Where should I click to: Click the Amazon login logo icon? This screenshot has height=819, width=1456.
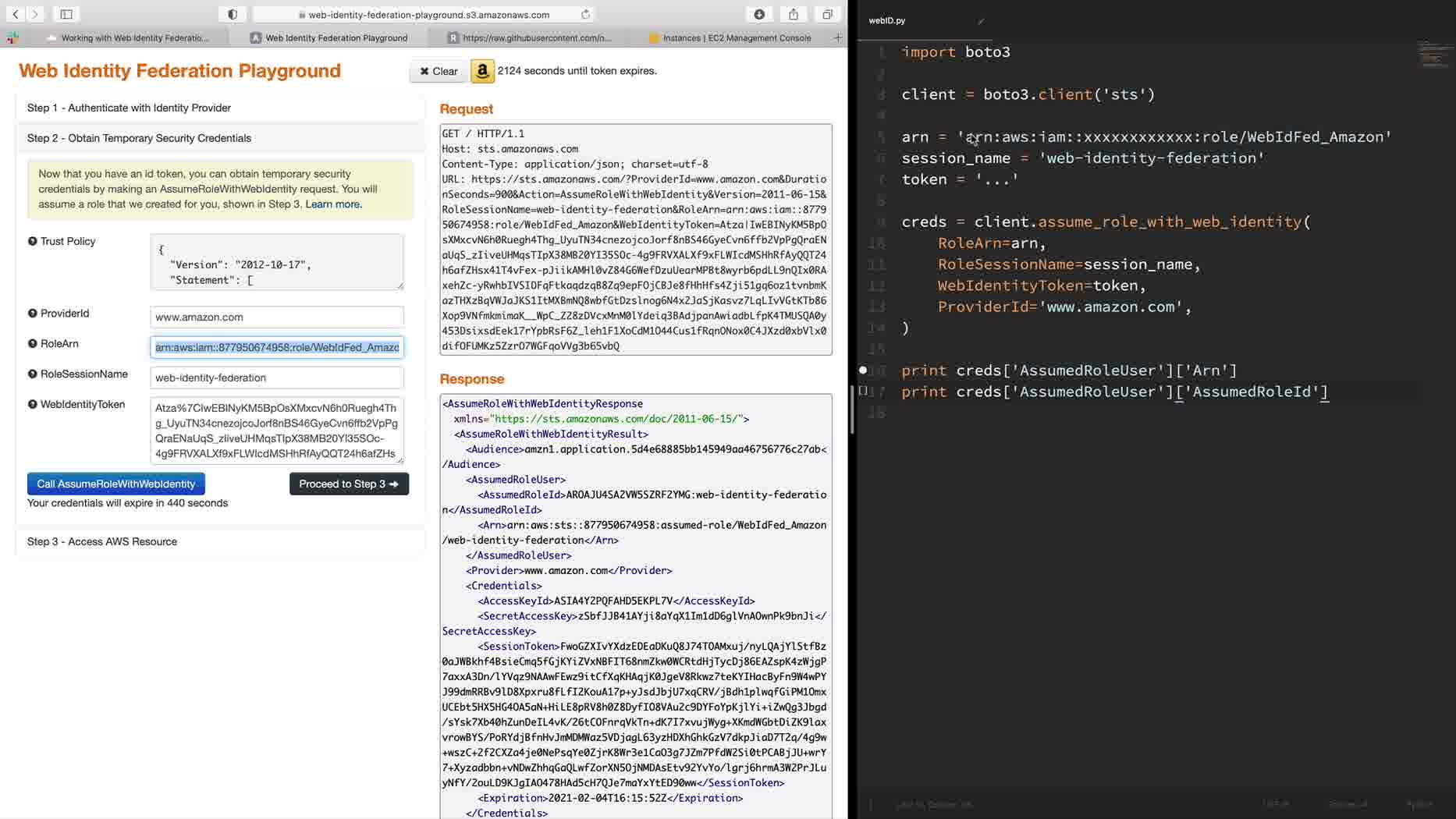click(482, 71)
